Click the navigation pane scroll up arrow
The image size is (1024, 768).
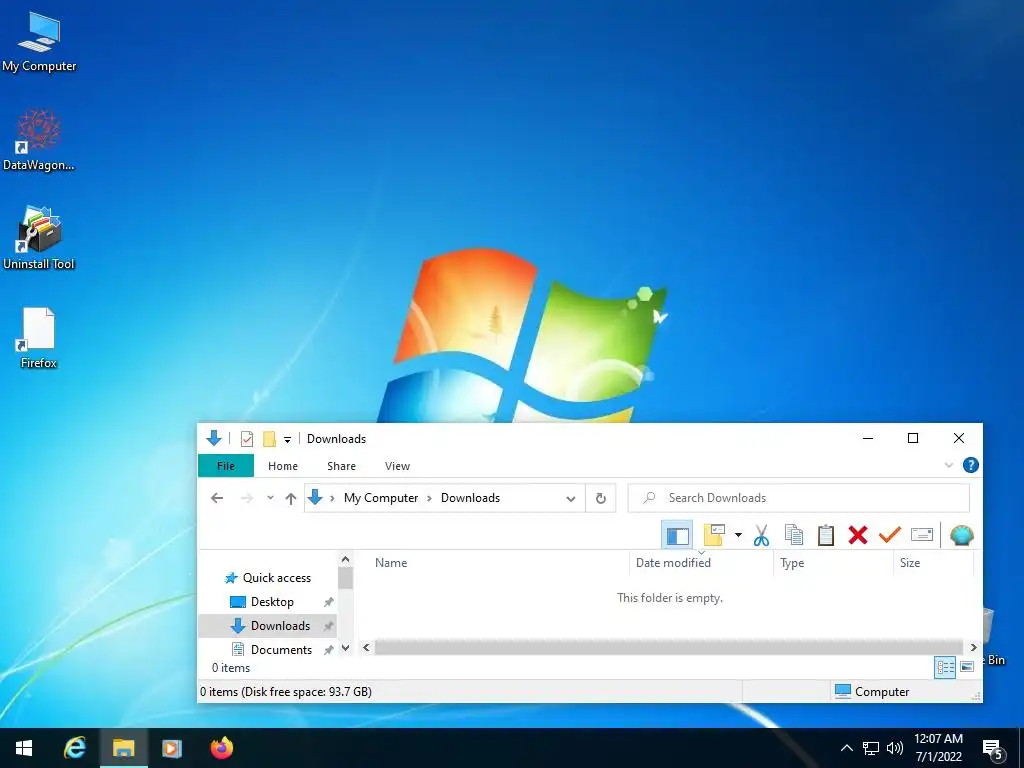coord(345,560)
